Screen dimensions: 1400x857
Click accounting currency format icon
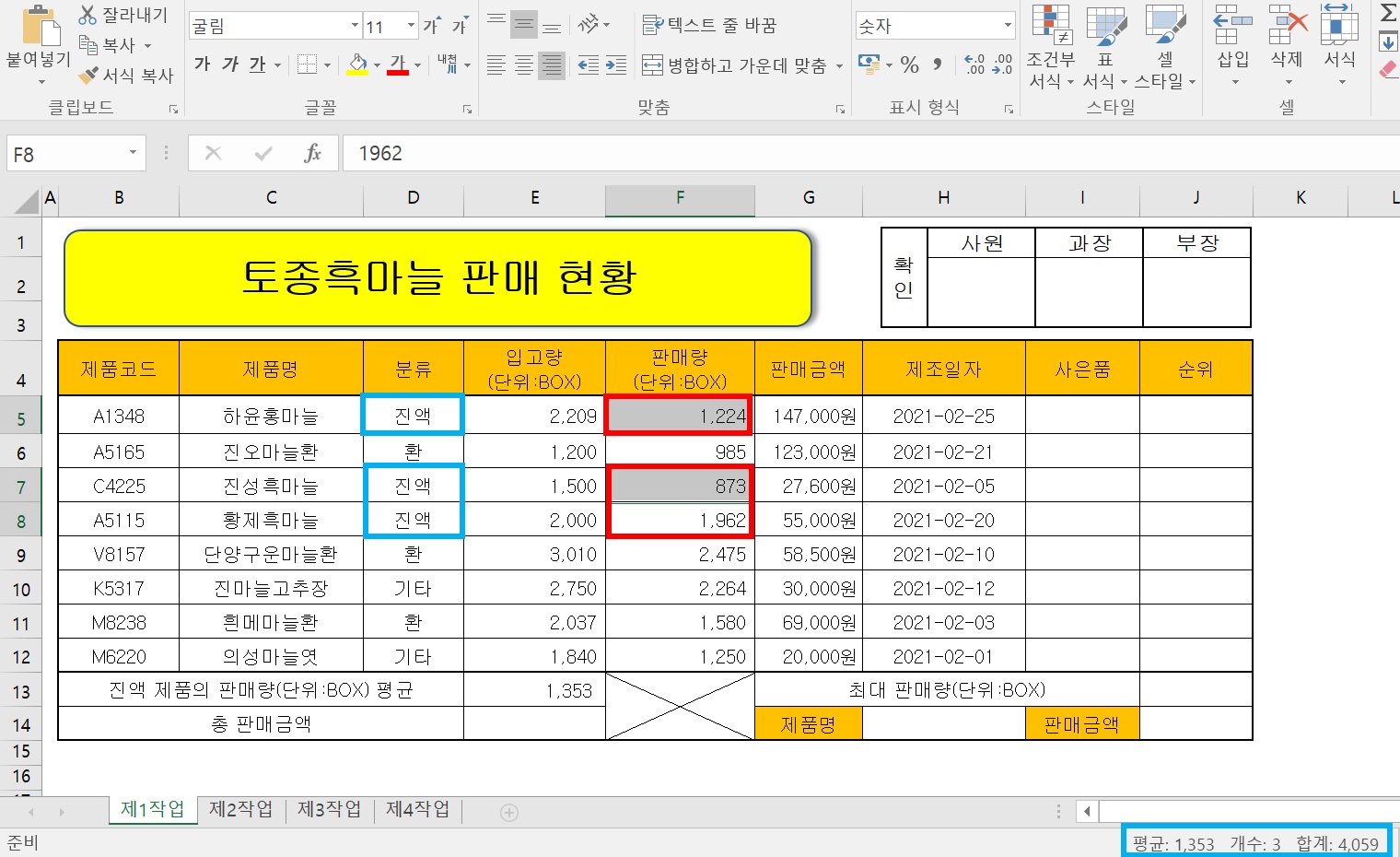coord(869,64)
